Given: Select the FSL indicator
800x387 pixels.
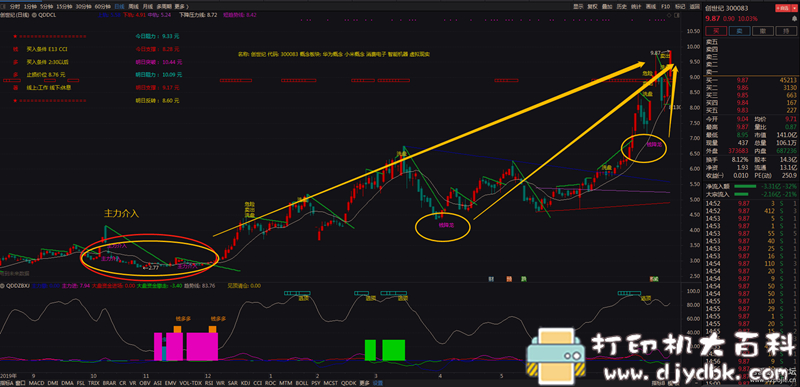Looking at the screenshot, I should click(x=81, y=382).
